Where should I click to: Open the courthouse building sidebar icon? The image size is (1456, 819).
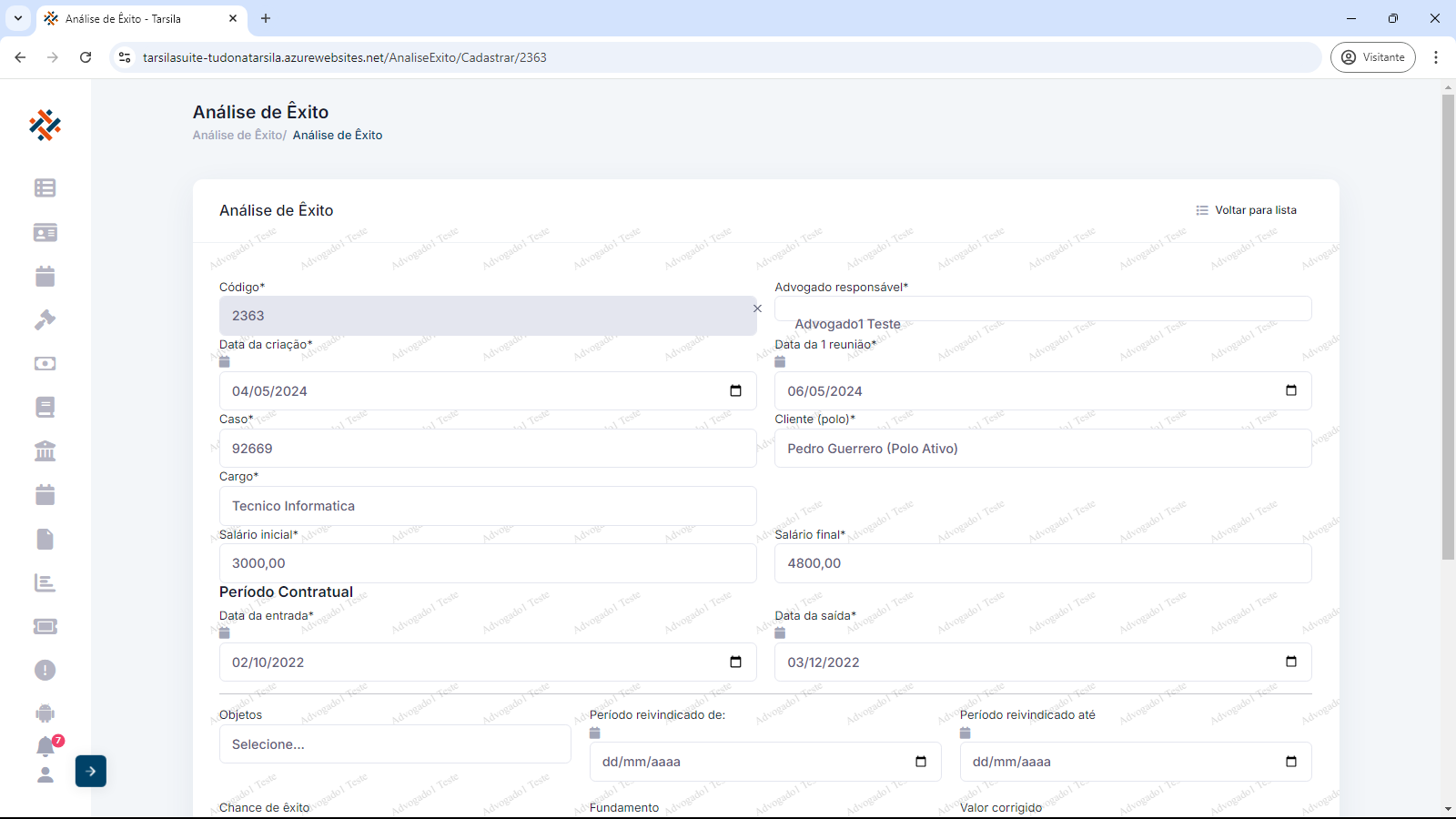click(x=45, y=450)
